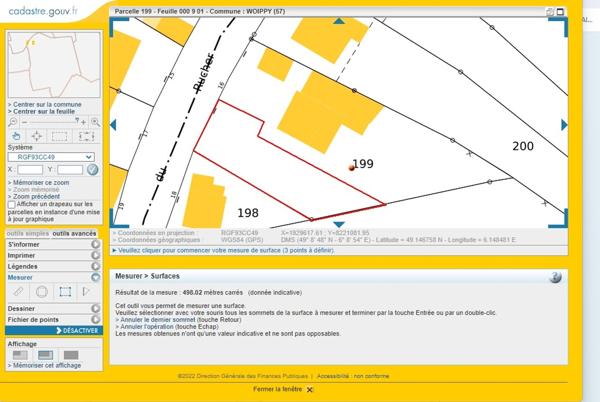This screenshot has width=600, height=402.
Task: Click the DÉSACTIVER button
Action: click(x=54, y=330)
